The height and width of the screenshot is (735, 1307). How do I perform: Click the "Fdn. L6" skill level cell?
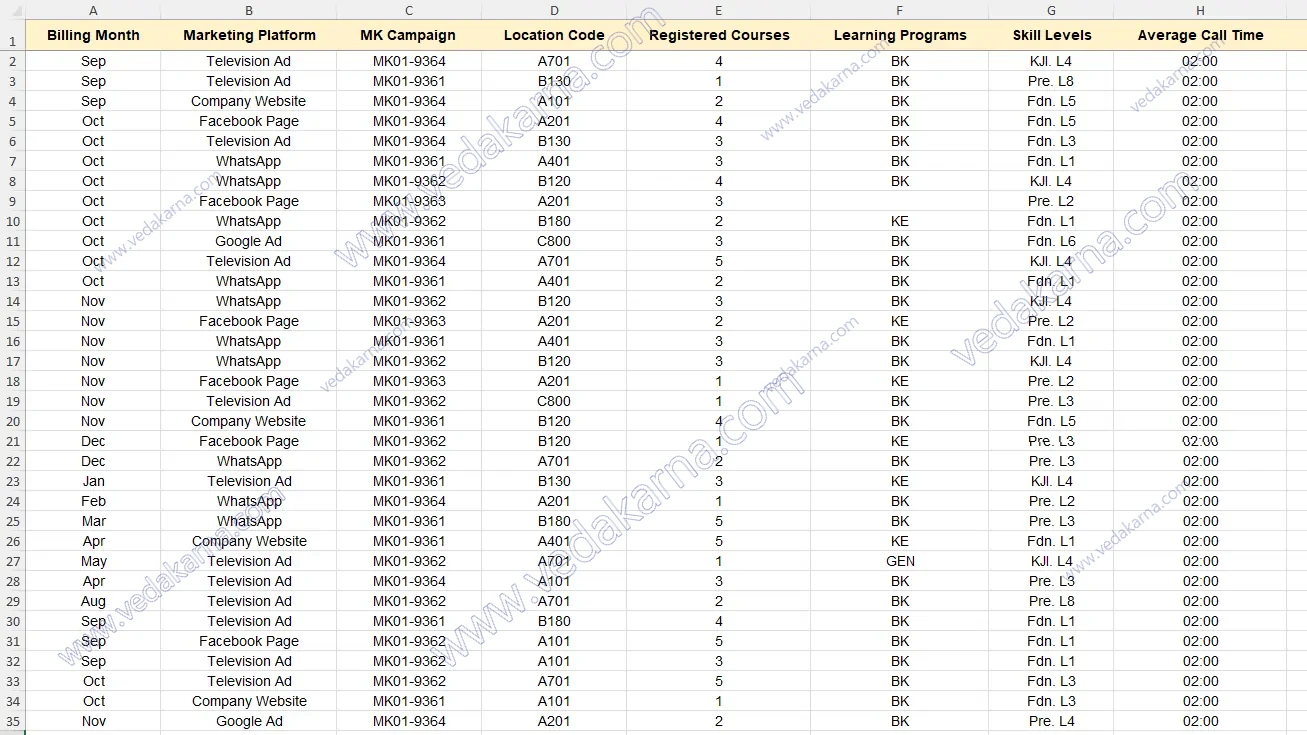pos(1052,241)
